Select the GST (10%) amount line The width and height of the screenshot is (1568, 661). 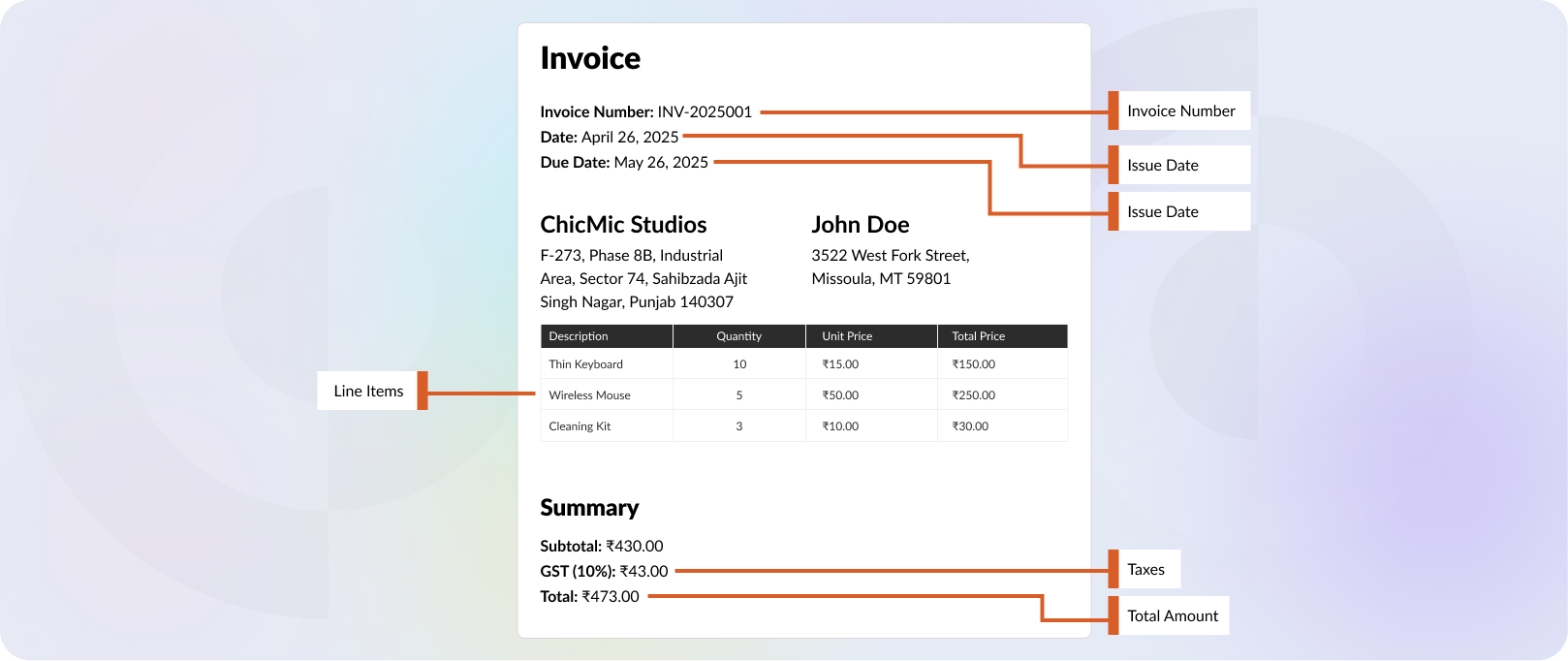pos(604,572)
